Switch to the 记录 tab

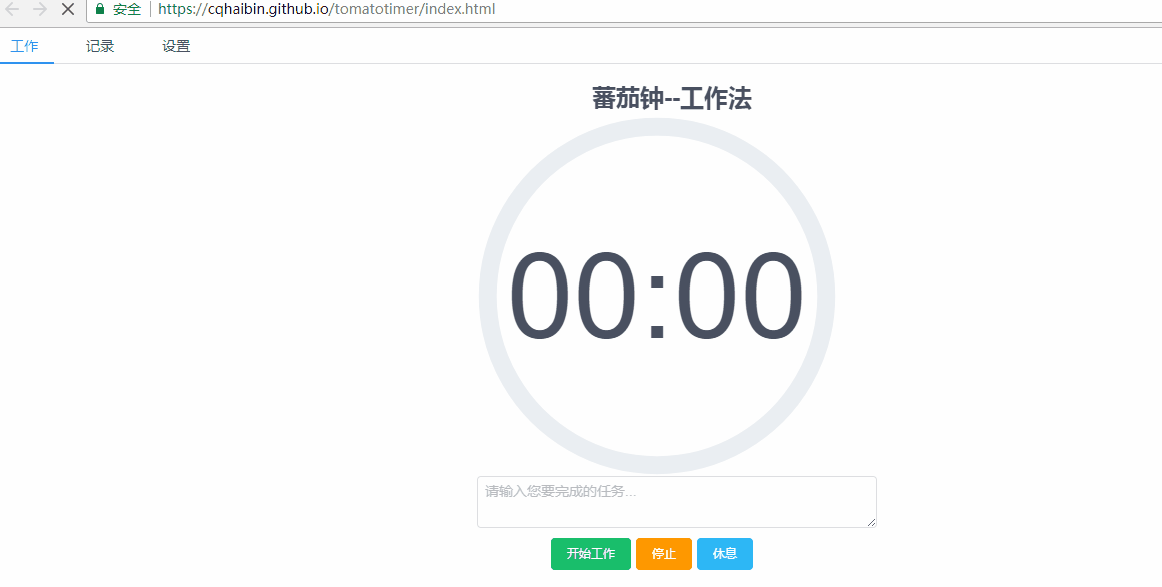click(x=99, y=45)
